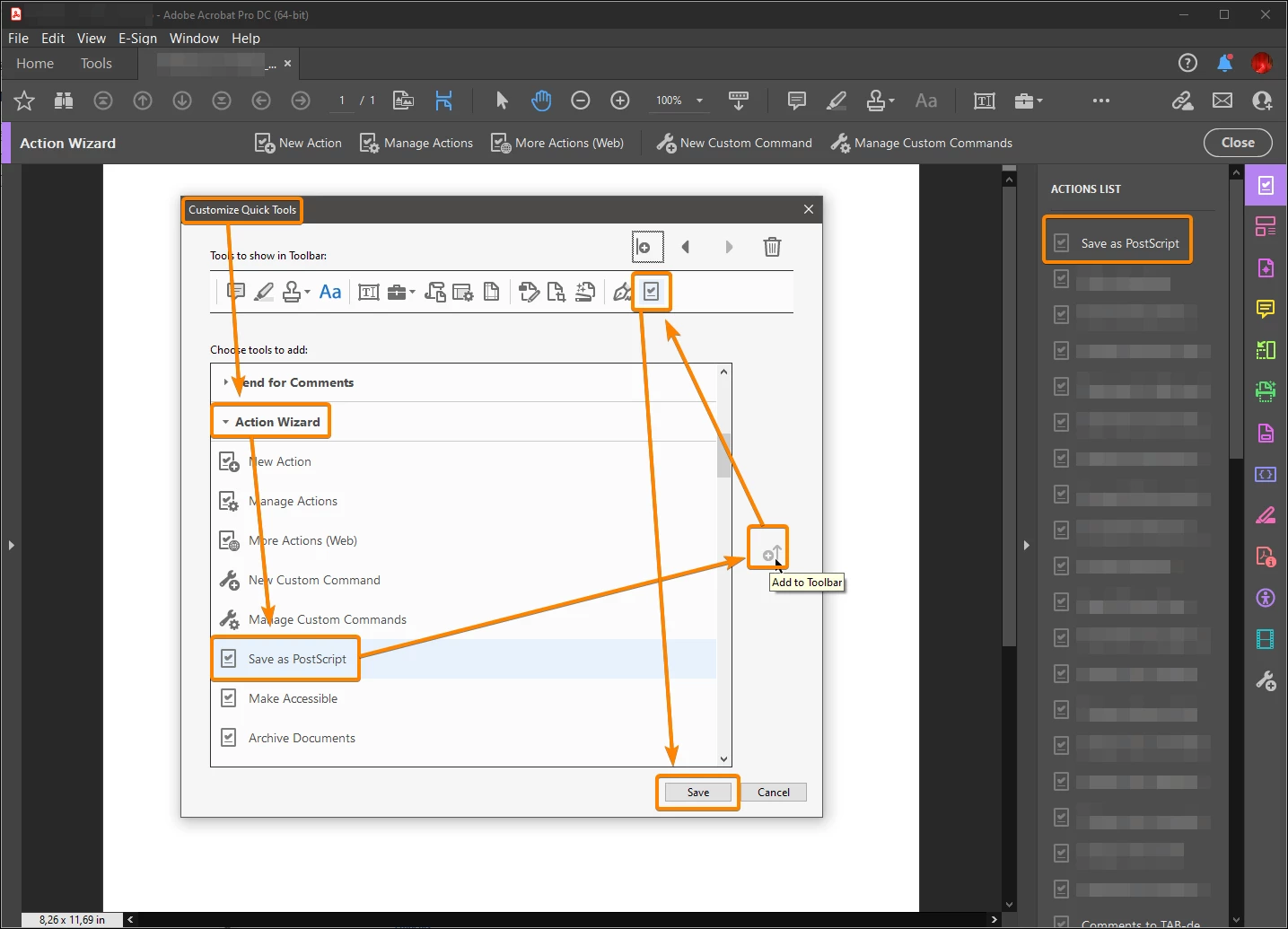The height and width of the screenshot is (929, 1288).
Task: Select New Action in dialog tools list
Action: [464, 461]
